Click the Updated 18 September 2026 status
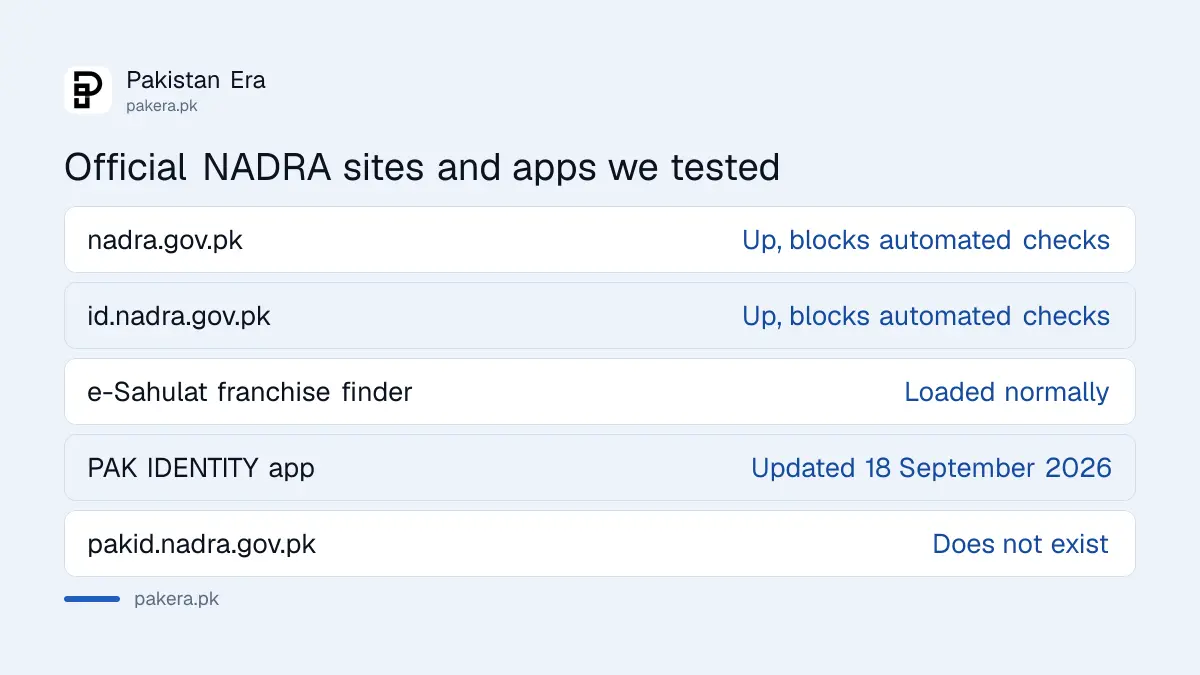 tap(931, 468)
